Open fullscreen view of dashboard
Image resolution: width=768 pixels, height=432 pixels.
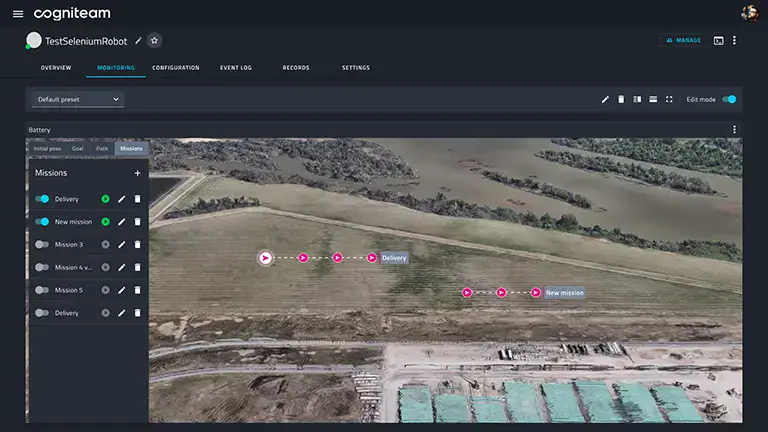click(669, 99)
